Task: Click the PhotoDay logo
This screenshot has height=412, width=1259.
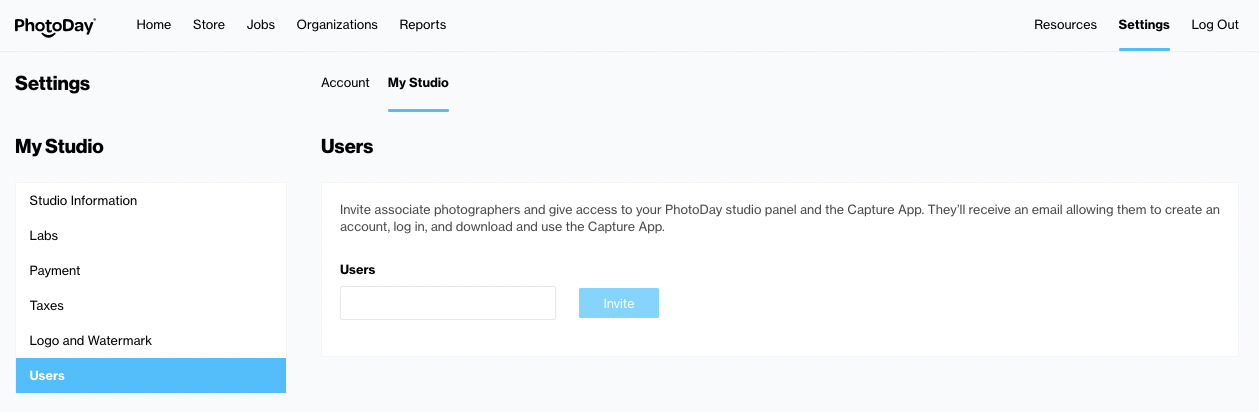Action: point(55,25)
